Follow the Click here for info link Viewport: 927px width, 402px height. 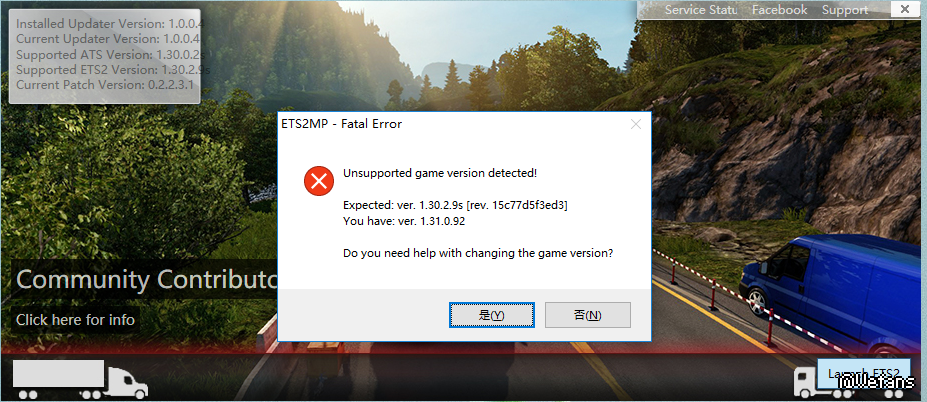pyautogui.click(x=76, y=320)
